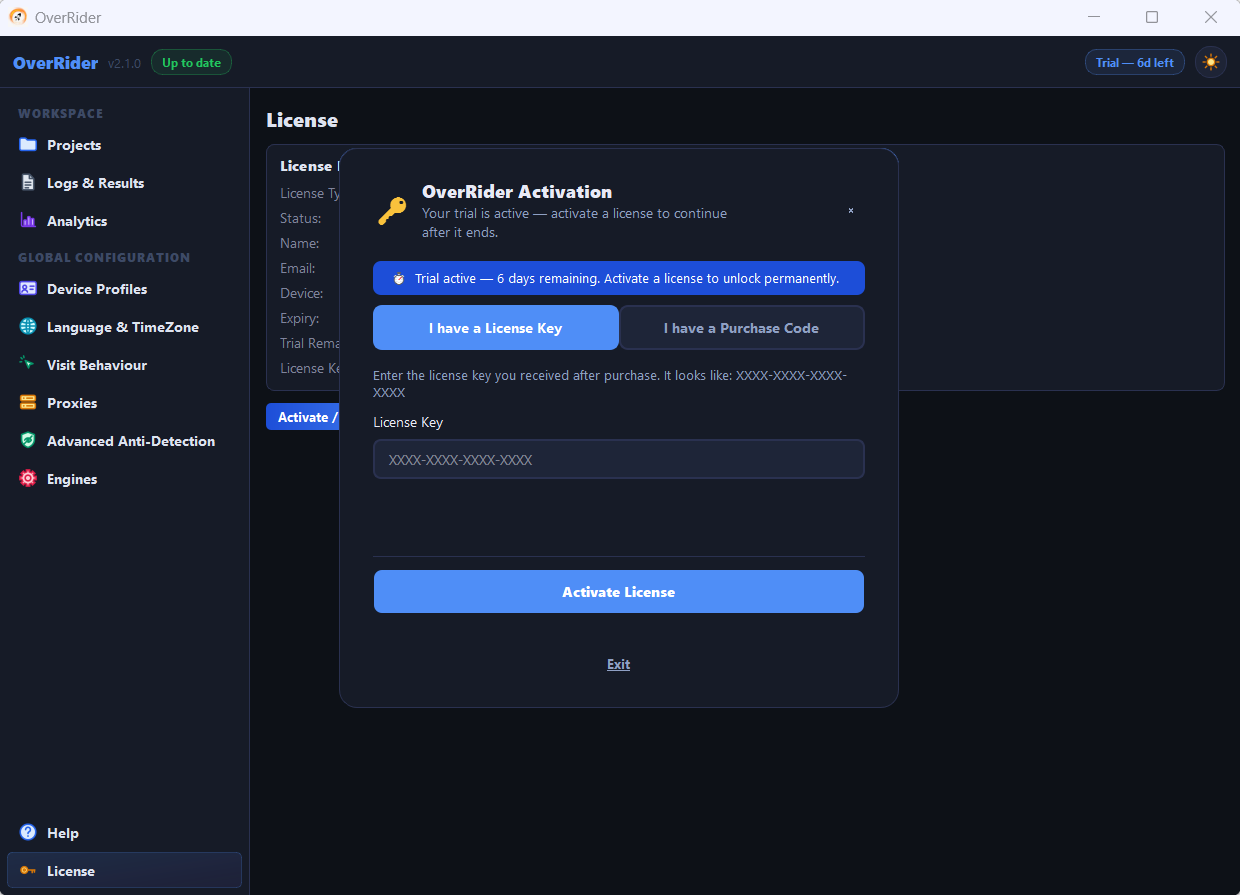Click the Activate License button
This screenshot has height=895, width=1240.
pyautogui.click(x=619, y=592)
